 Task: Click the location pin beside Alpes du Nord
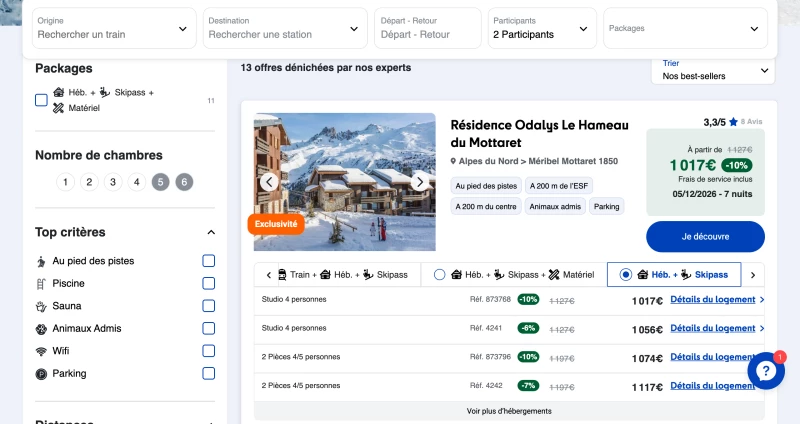pos(453,161)
